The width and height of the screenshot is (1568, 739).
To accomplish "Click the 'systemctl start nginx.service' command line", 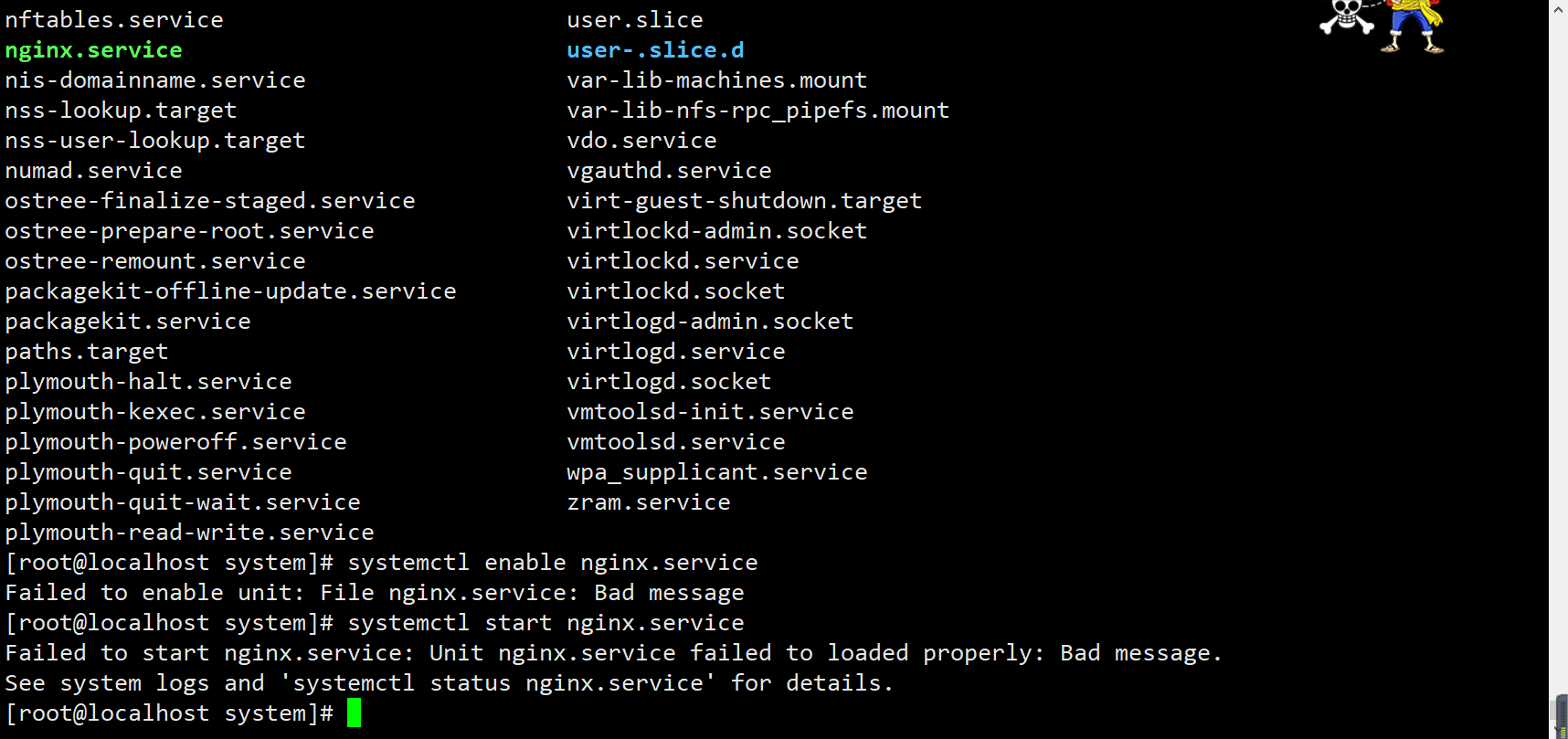I will (x=375, y=623).
